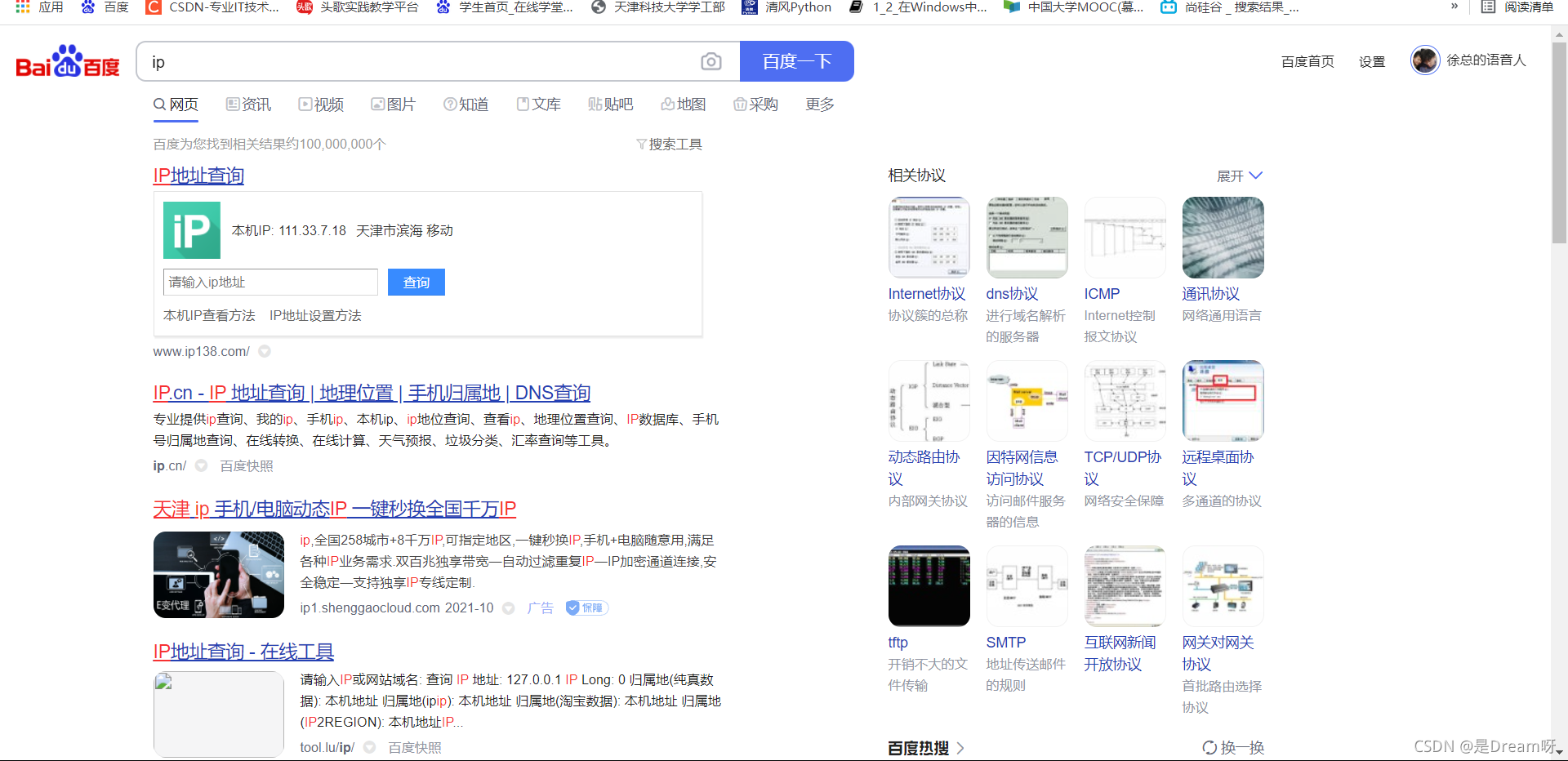
Task: Open the E变代理 ad thumbnail
Action: [219, 575]
